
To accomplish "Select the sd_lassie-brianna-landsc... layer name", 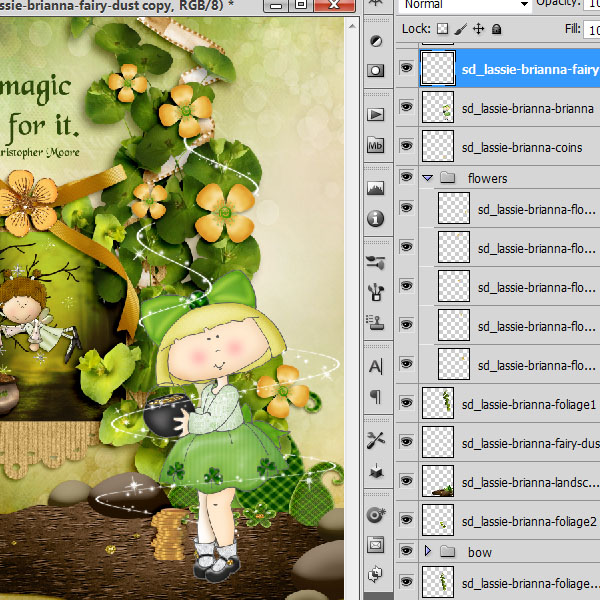I will coord(530,483).
